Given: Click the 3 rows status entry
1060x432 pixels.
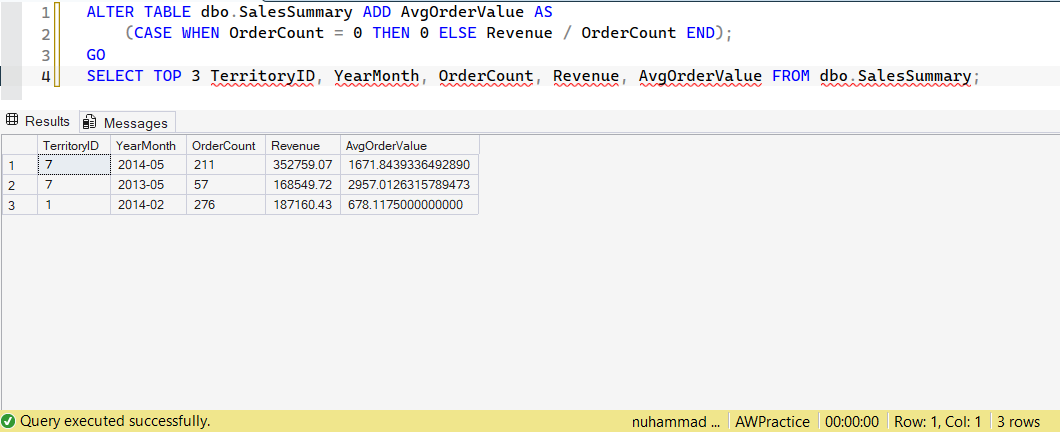Looking at the screenshot, I should click(x=1019, y=422).
